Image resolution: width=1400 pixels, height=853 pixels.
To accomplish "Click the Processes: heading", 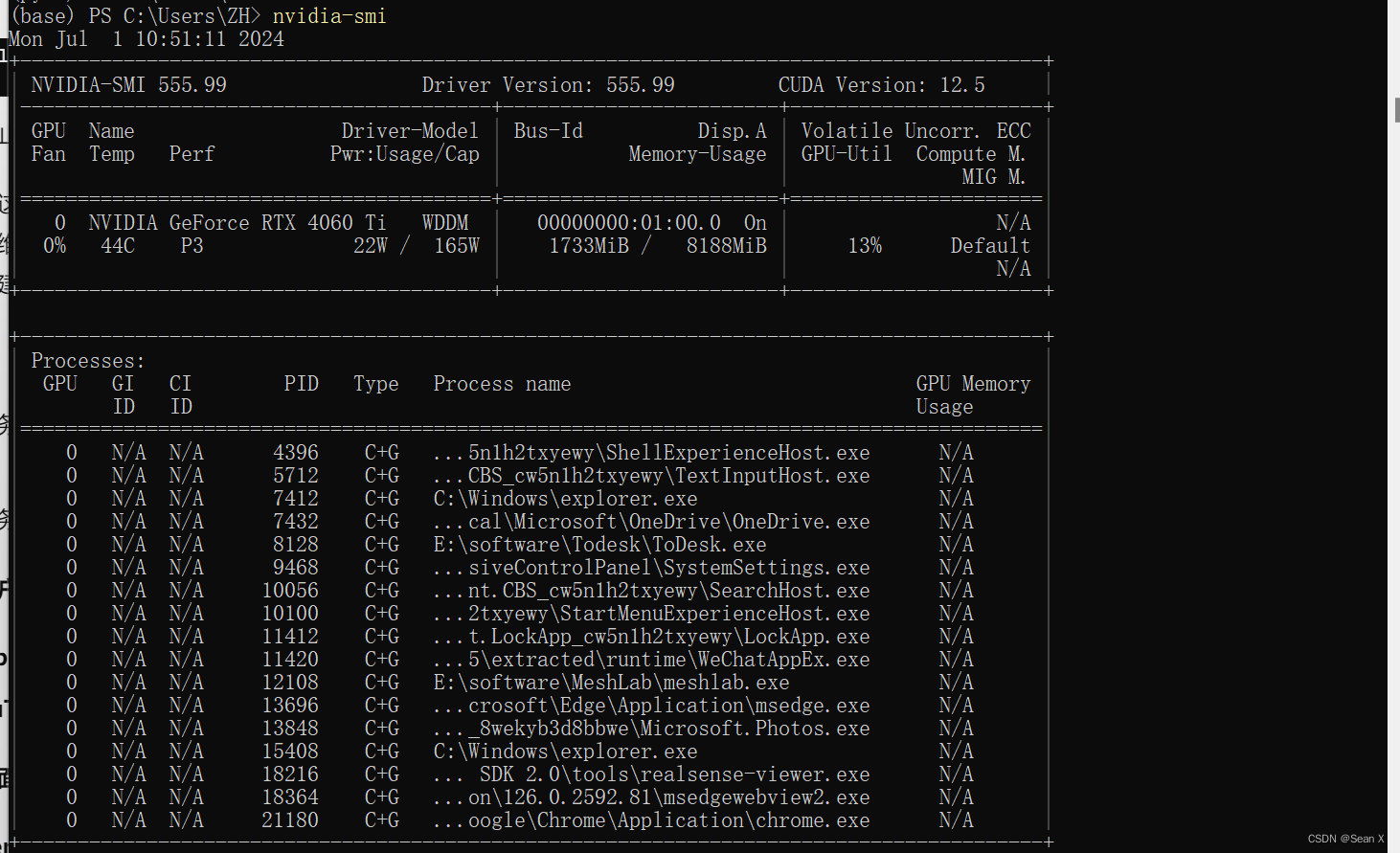I will tap(88, 361).
